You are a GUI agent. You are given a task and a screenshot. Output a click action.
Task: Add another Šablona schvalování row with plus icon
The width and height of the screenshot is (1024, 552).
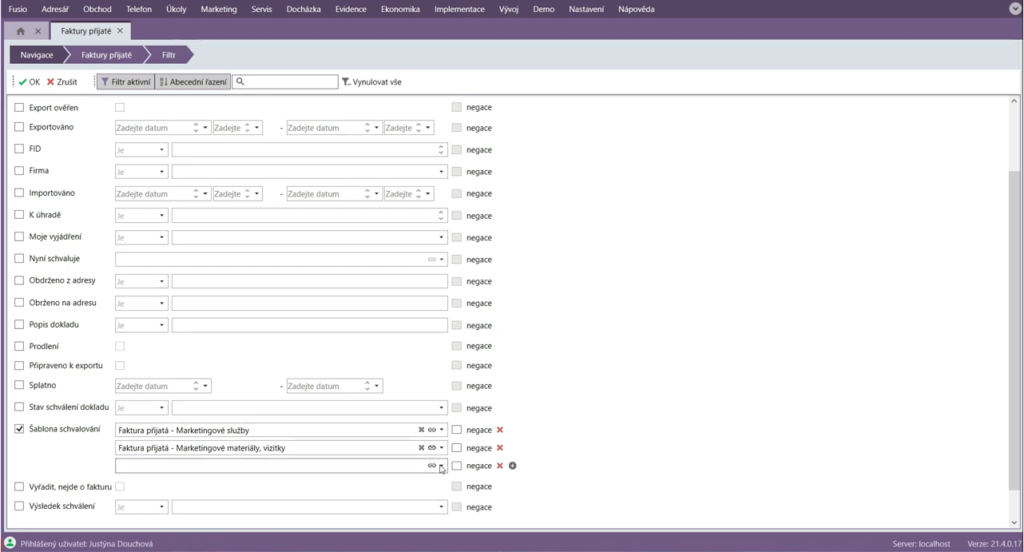tap(512, 466)
